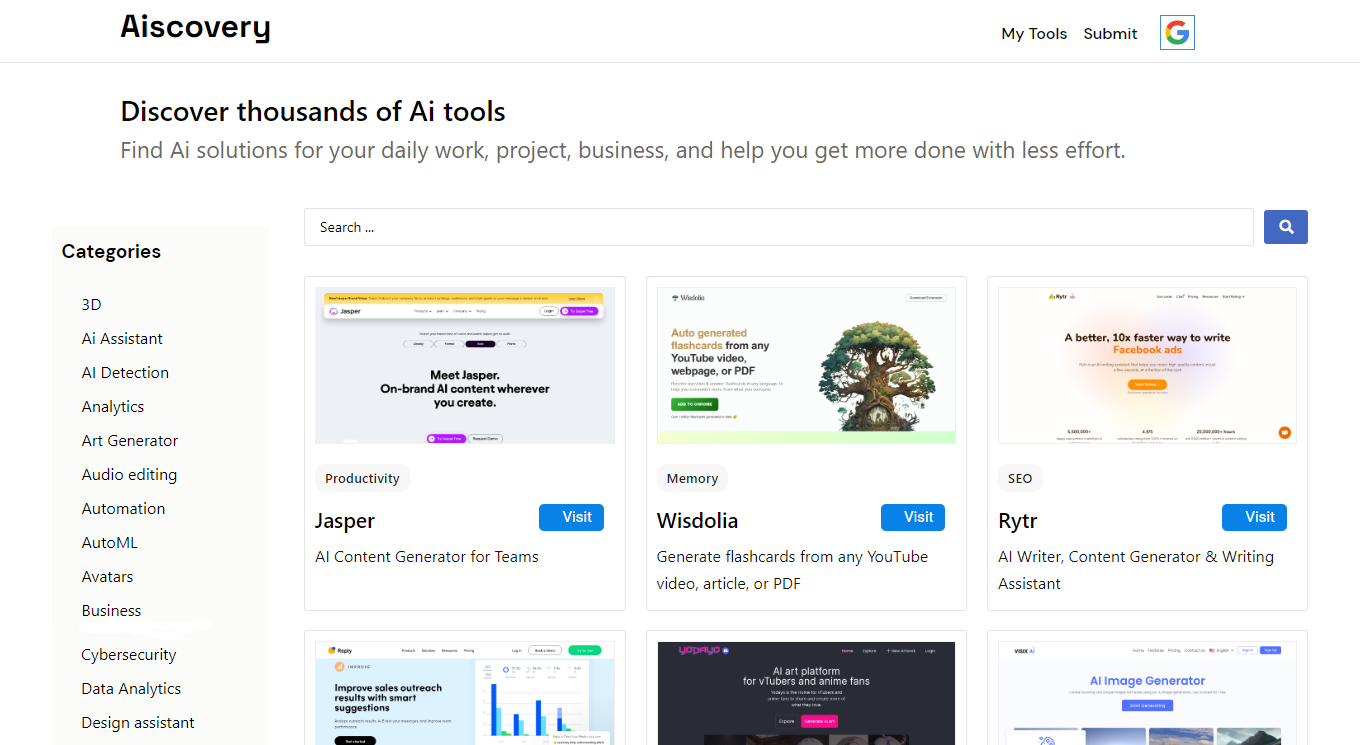The height and width of the screenshot is (745, 1360).
Task: Open the Yodayo AI art platform thumbnail
Action: coord(806,693)
